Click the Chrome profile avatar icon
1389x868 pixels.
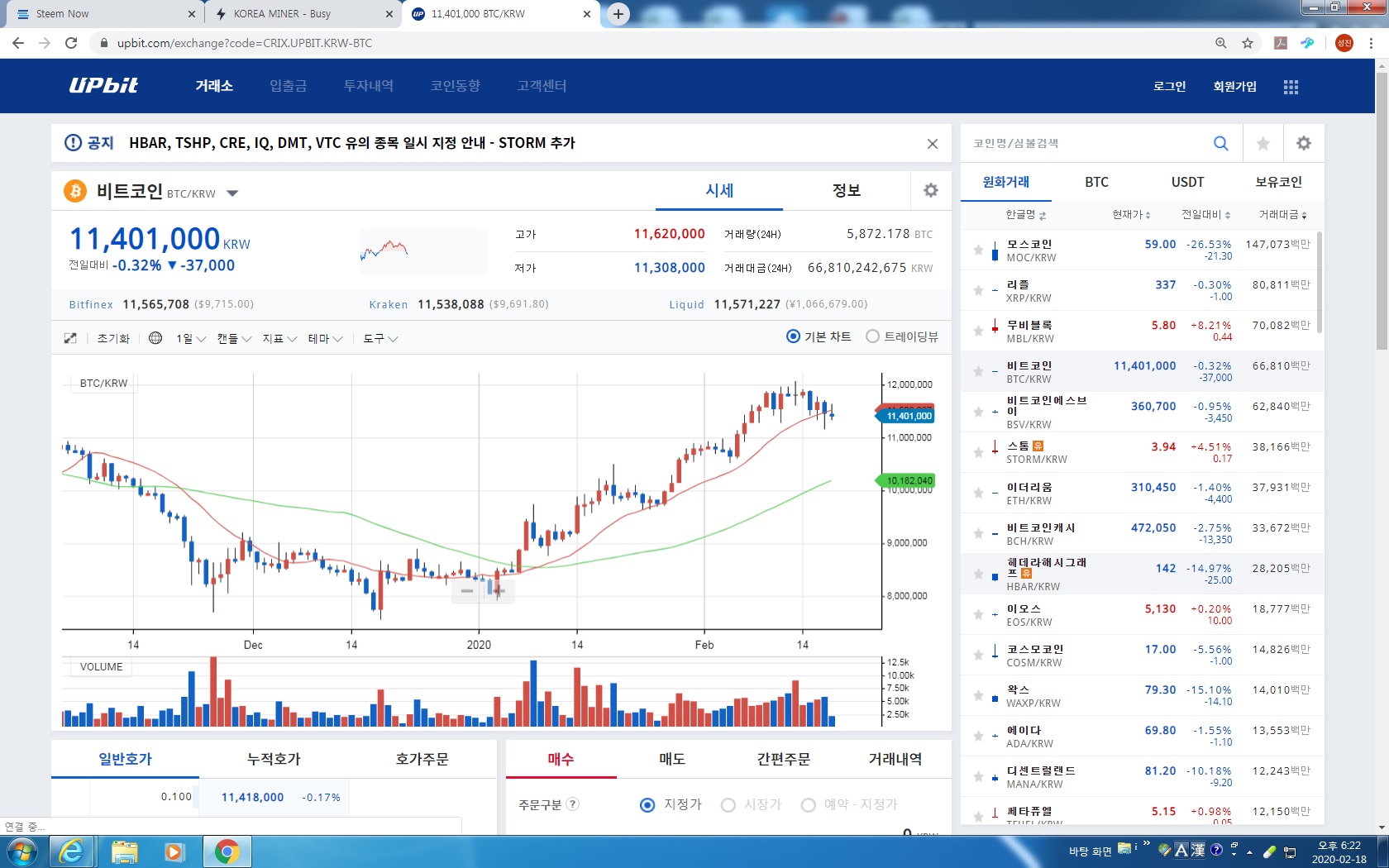click(1344, 43)
